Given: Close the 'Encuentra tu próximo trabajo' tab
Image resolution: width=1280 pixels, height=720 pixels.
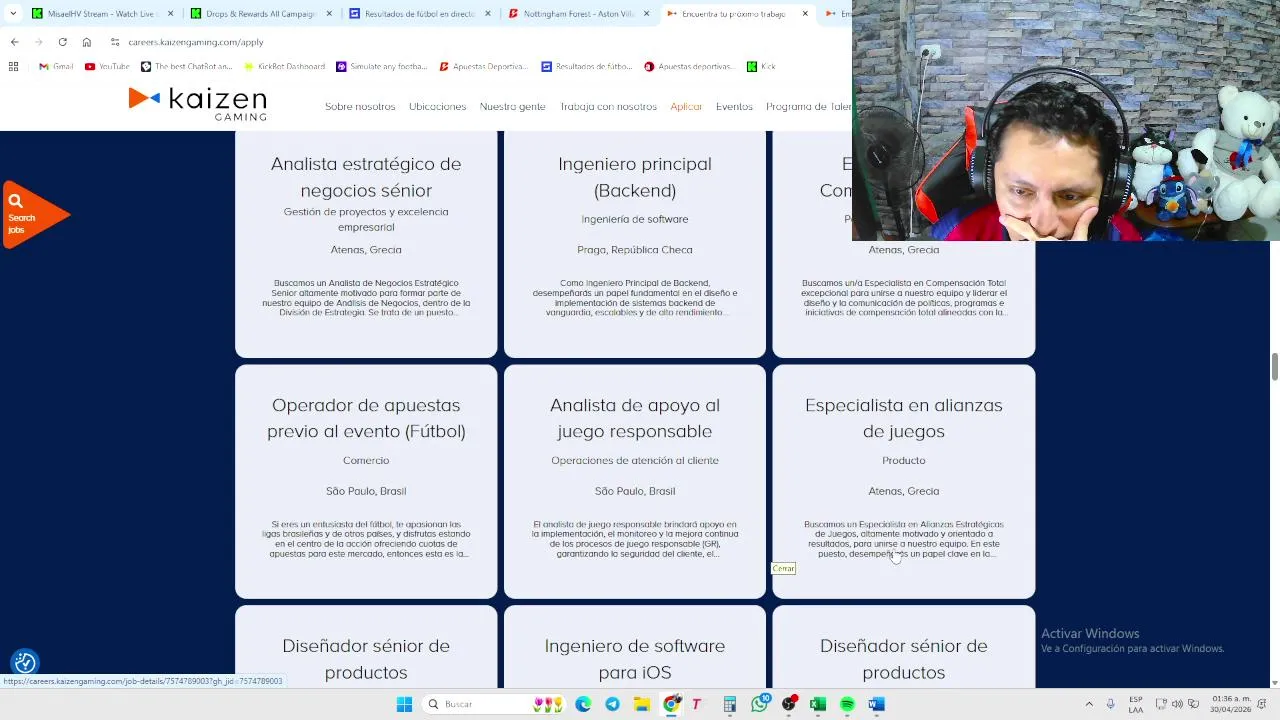Looking at the screenshot, I should click(x=805, y=14).
